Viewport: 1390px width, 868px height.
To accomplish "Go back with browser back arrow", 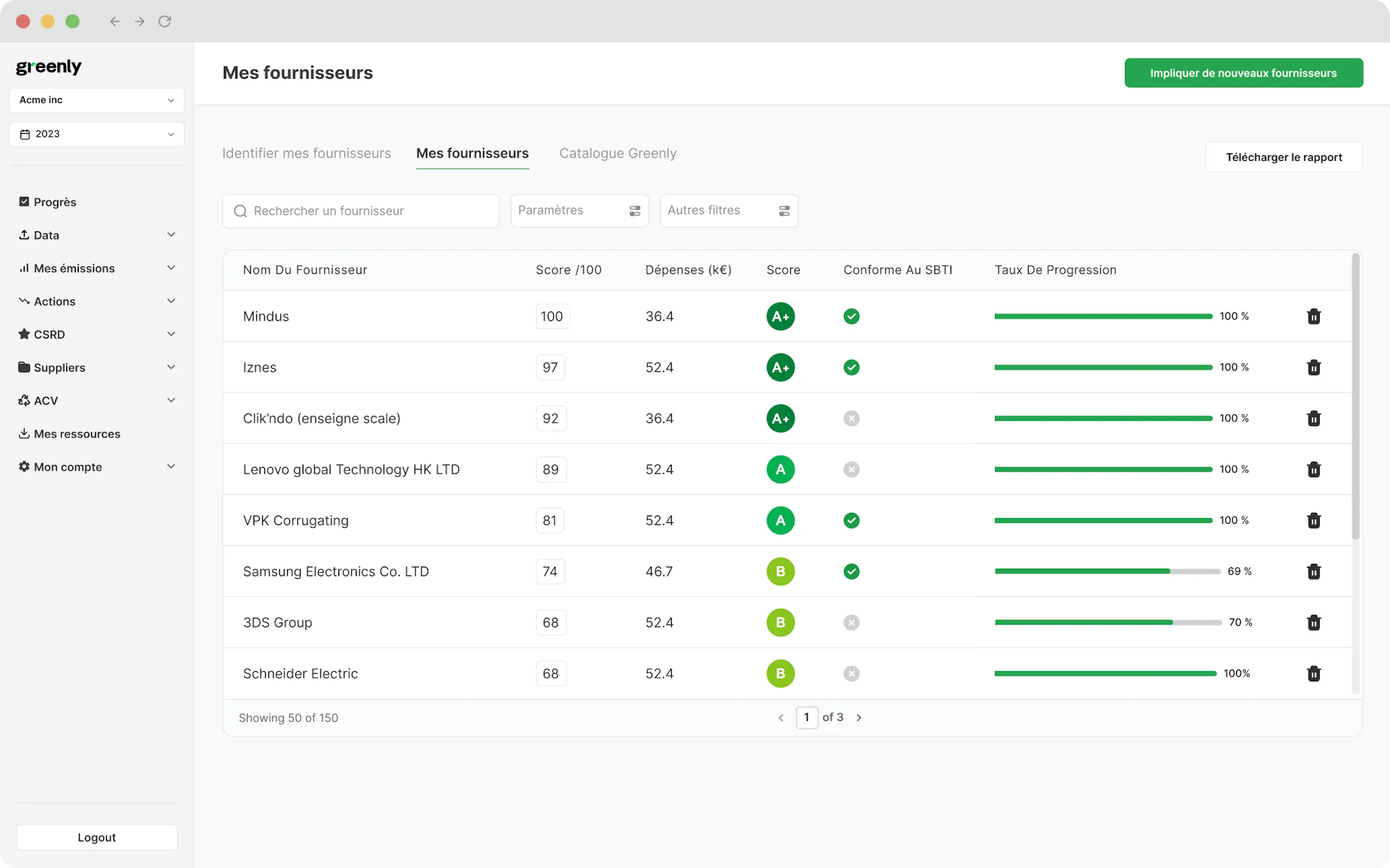I will click(x=115, y=21).
